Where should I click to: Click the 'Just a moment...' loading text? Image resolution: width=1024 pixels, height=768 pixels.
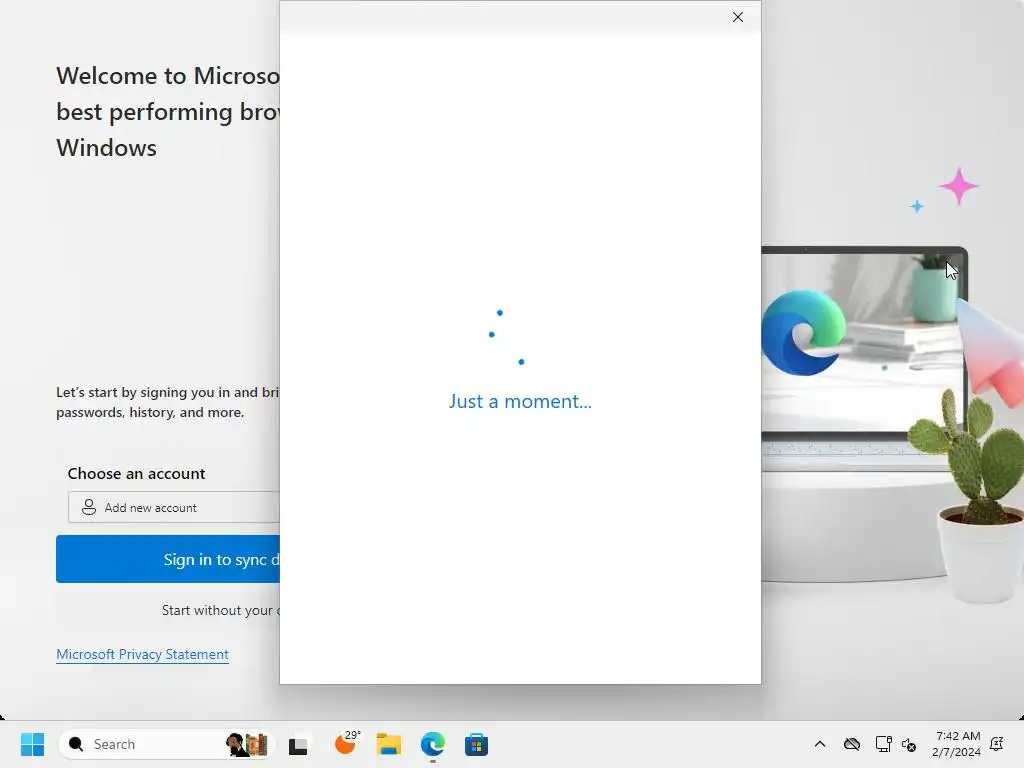point(520,401)
